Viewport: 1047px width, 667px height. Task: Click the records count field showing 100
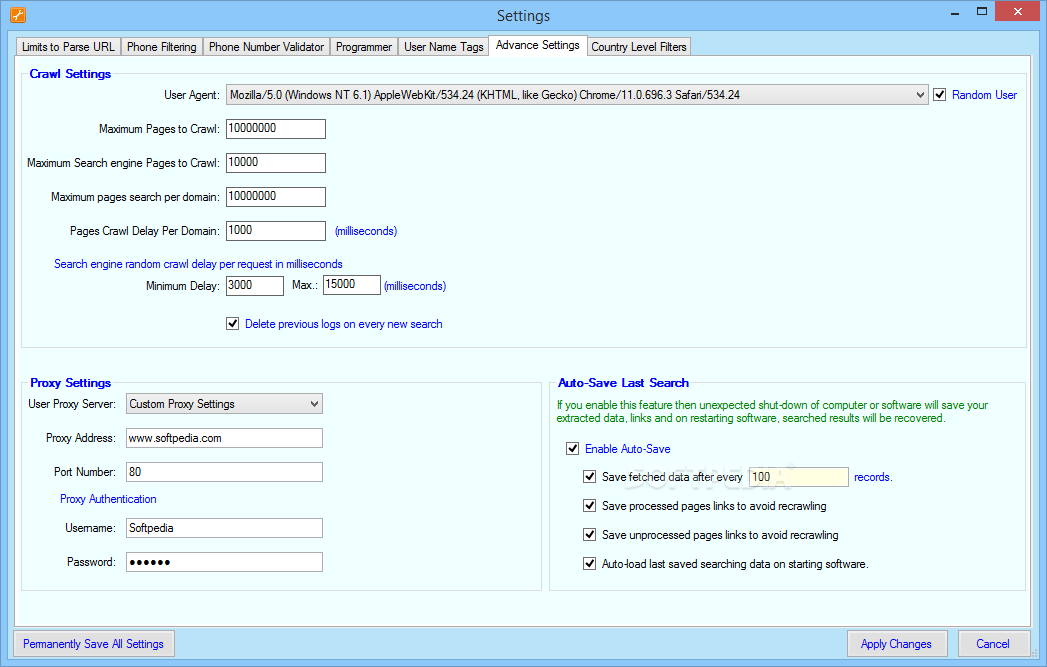(x=799, y=477)
